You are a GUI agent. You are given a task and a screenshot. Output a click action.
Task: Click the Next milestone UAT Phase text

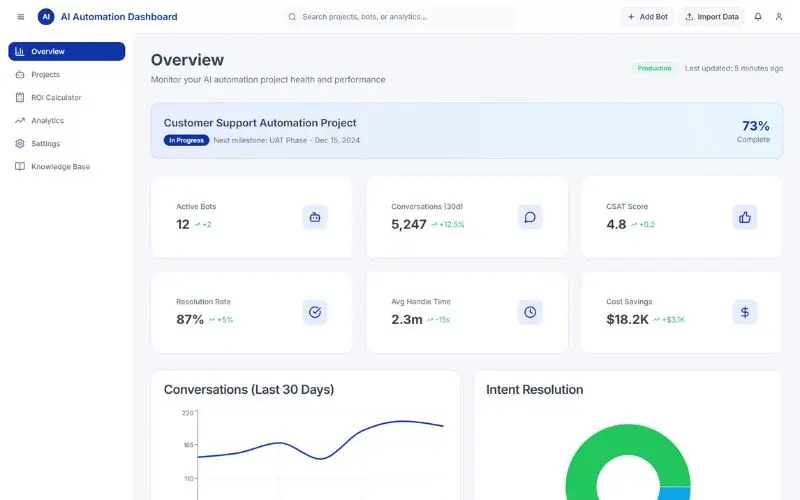(x=286, y=140)
